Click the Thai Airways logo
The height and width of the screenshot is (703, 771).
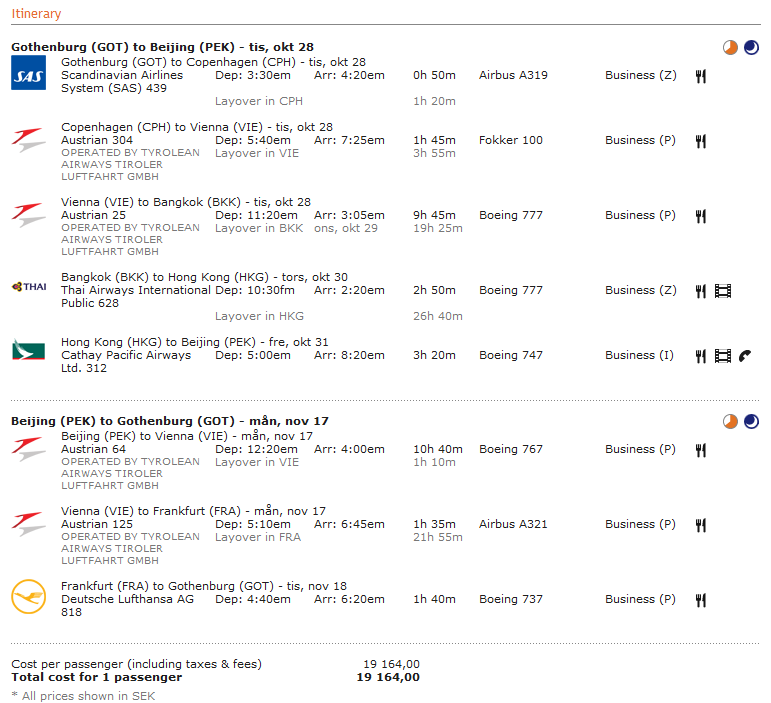pyautogui.click(x=28, y=287)
